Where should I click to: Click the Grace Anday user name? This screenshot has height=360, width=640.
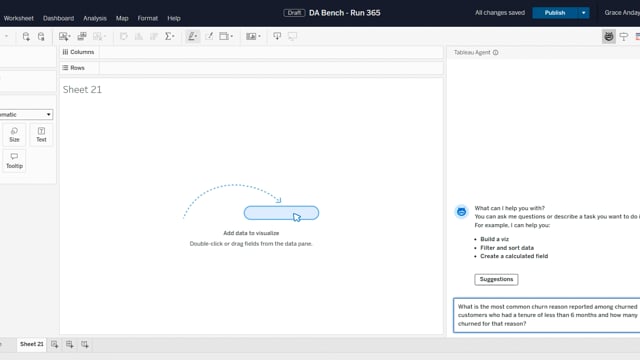coord(622,13)
